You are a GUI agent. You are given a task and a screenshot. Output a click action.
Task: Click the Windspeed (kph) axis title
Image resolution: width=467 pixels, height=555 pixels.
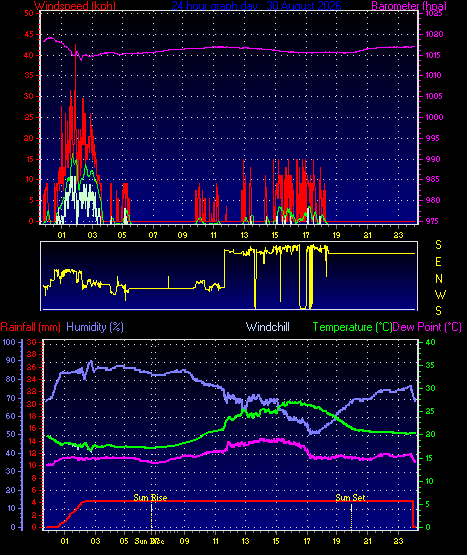click(75, 5)
